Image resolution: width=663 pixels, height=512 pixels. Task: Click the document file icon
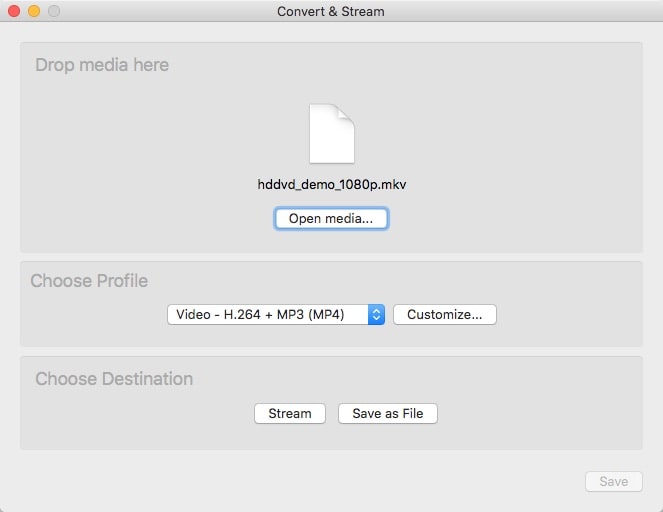pos(331,135)
